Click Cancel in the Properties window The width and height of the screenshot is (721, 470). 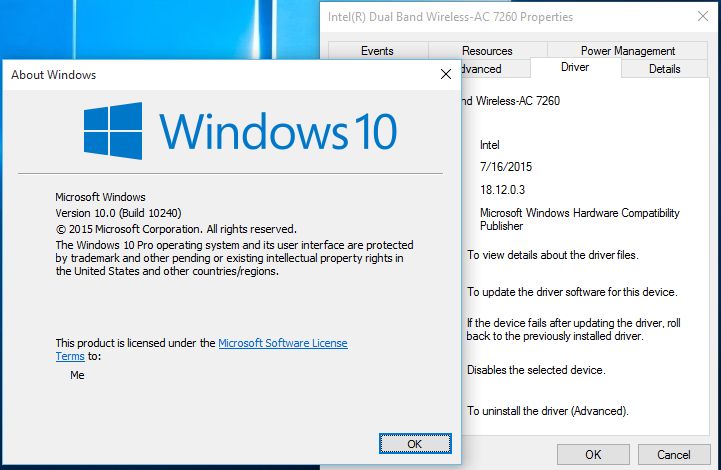click(x=674, y=454)
